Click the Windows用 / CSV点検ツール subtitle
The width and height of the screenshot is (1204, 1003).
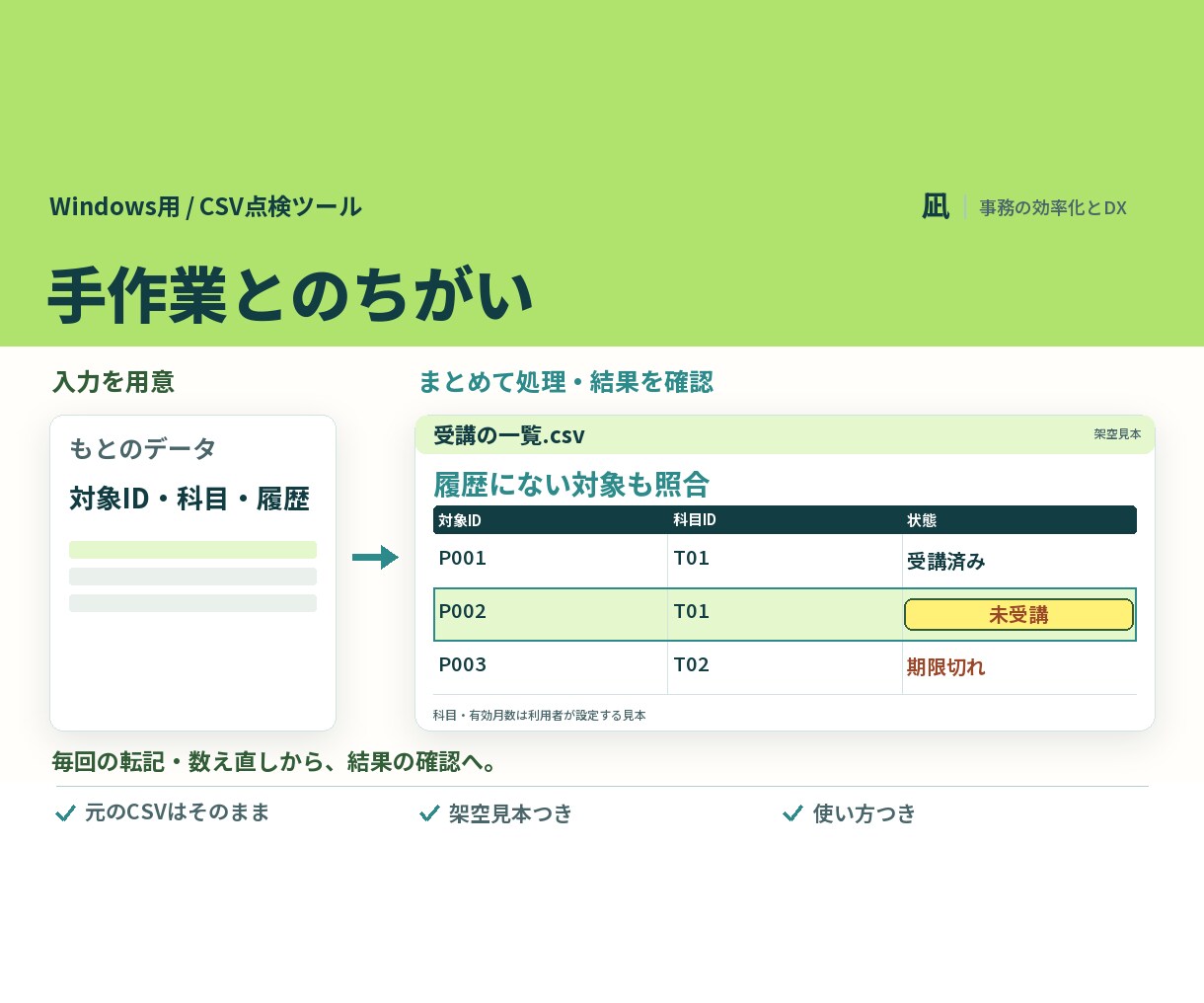click(205, 206)
